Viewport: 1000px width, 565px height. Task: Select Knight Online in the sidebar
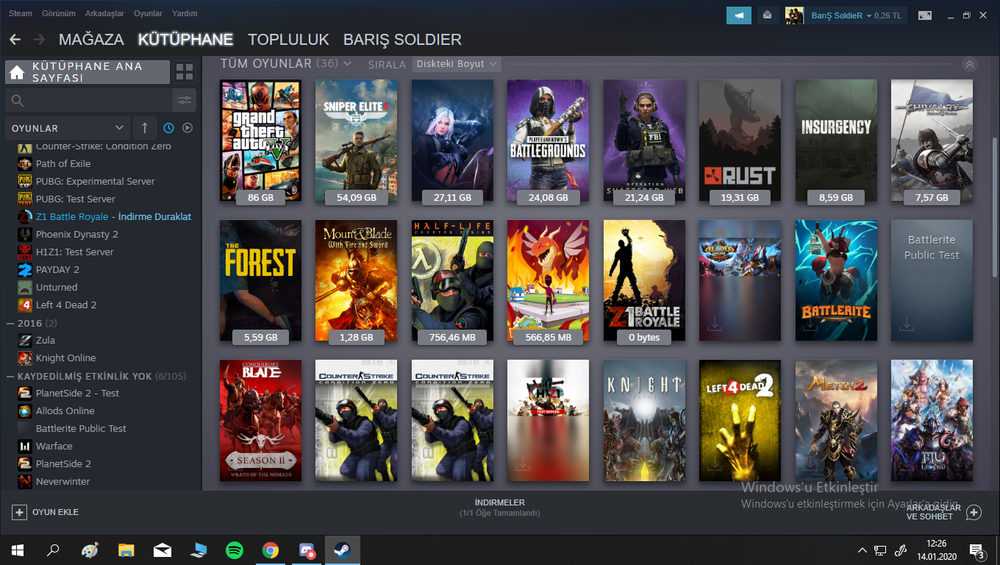coord(66,358)
